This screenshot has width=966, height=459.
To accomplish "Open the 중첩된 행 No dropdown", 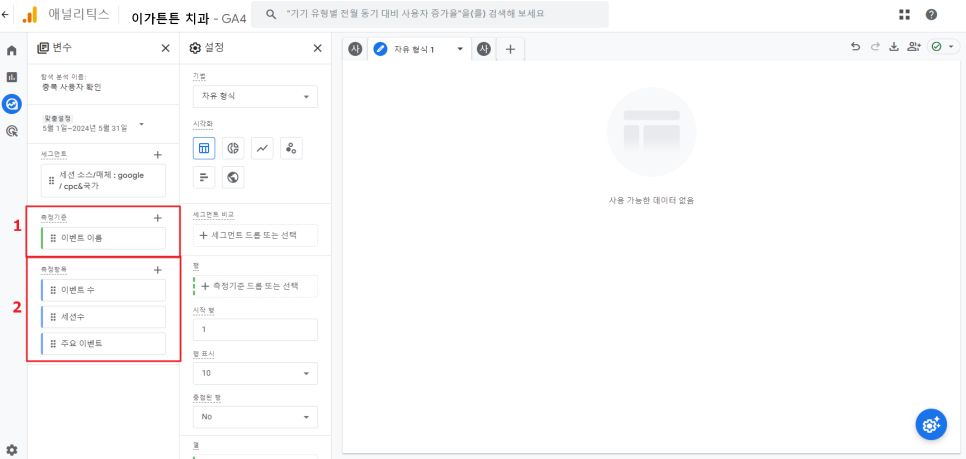I will click(256, 417).
